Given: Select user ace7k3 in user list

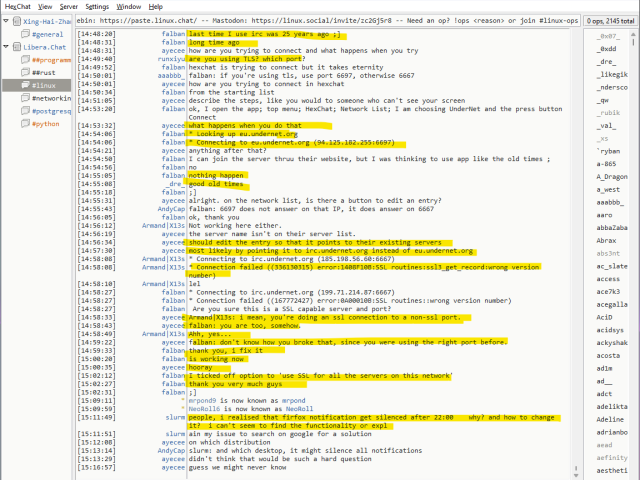Looking at the screenshot, I should pos(608,291).
